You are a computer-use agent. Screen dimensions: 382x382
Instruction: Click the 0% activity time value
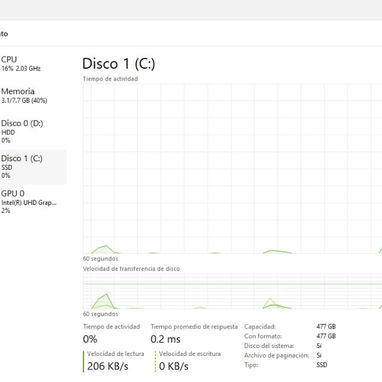click(x=90, y=339)
